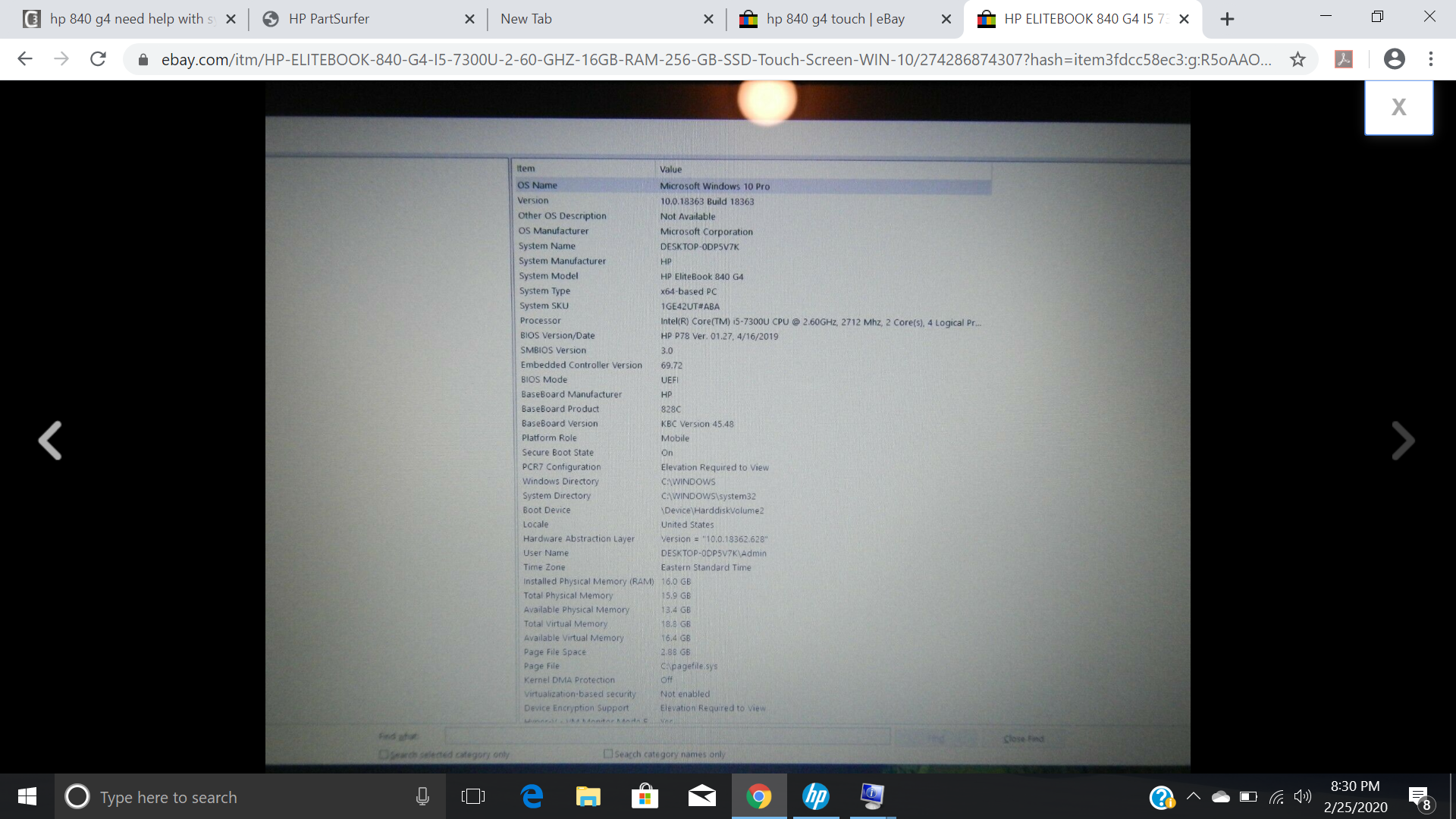Open the Action Center notifications
This screenshot has height=819, width=1456.
click(1420, 797)
